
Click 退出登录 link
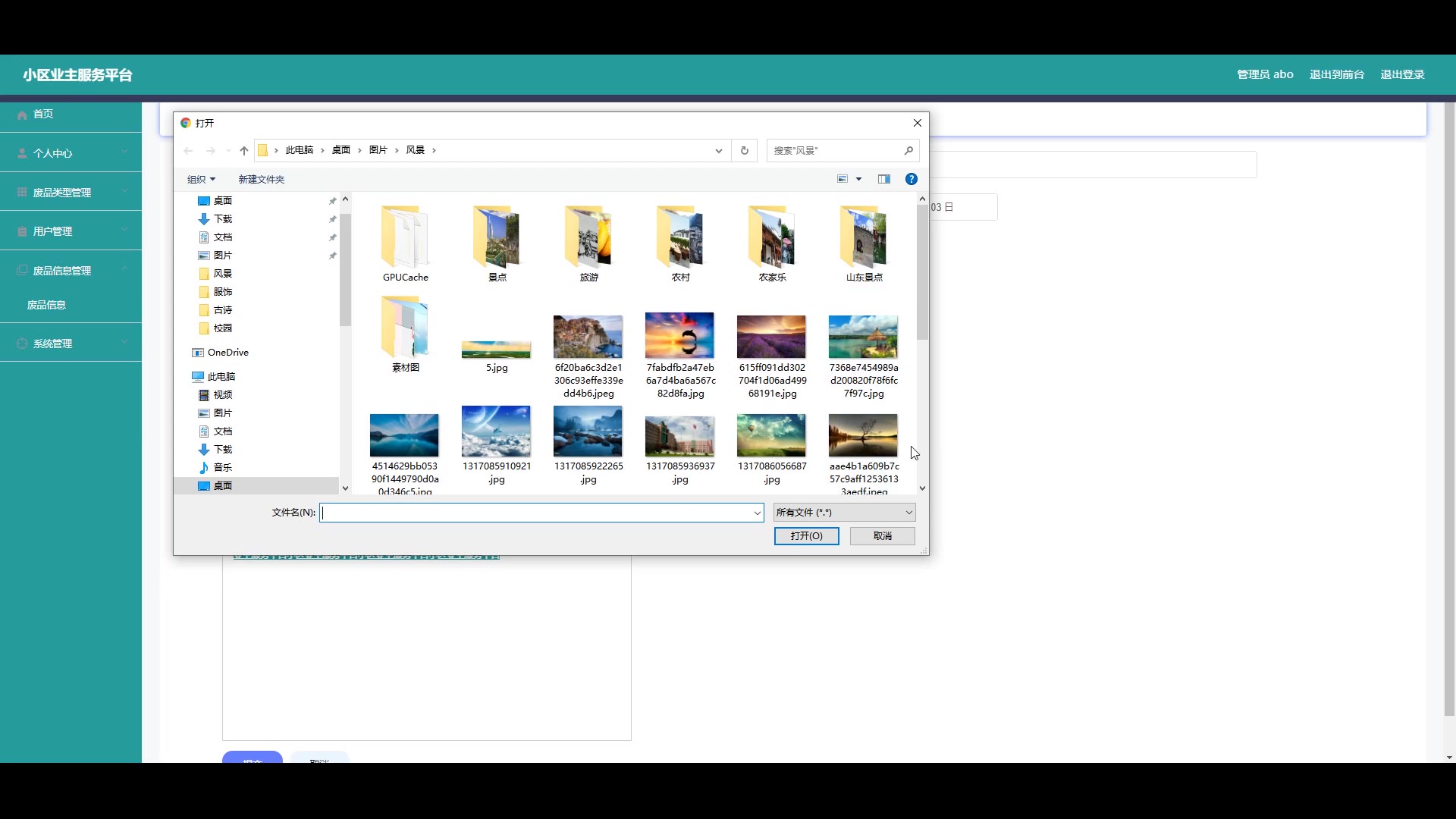click(x=1402, y=74)
